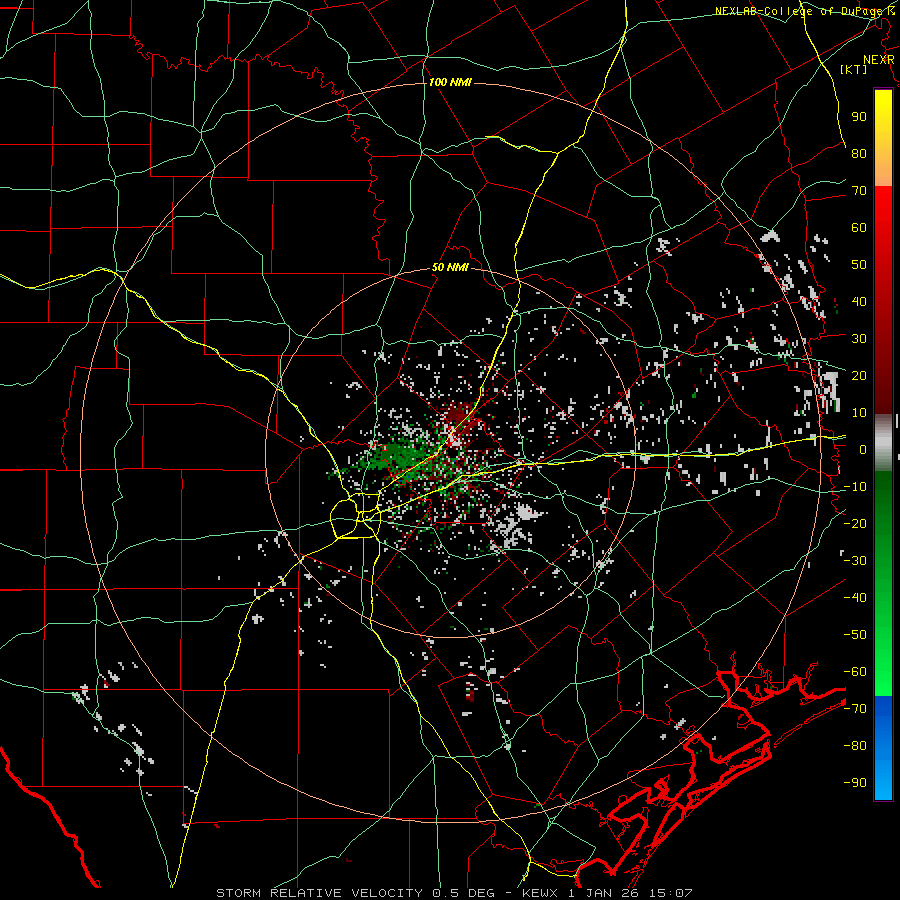
Task: Click the "50 NMI" range ring label
Action: pyautogui.click(x=450, y=267)
